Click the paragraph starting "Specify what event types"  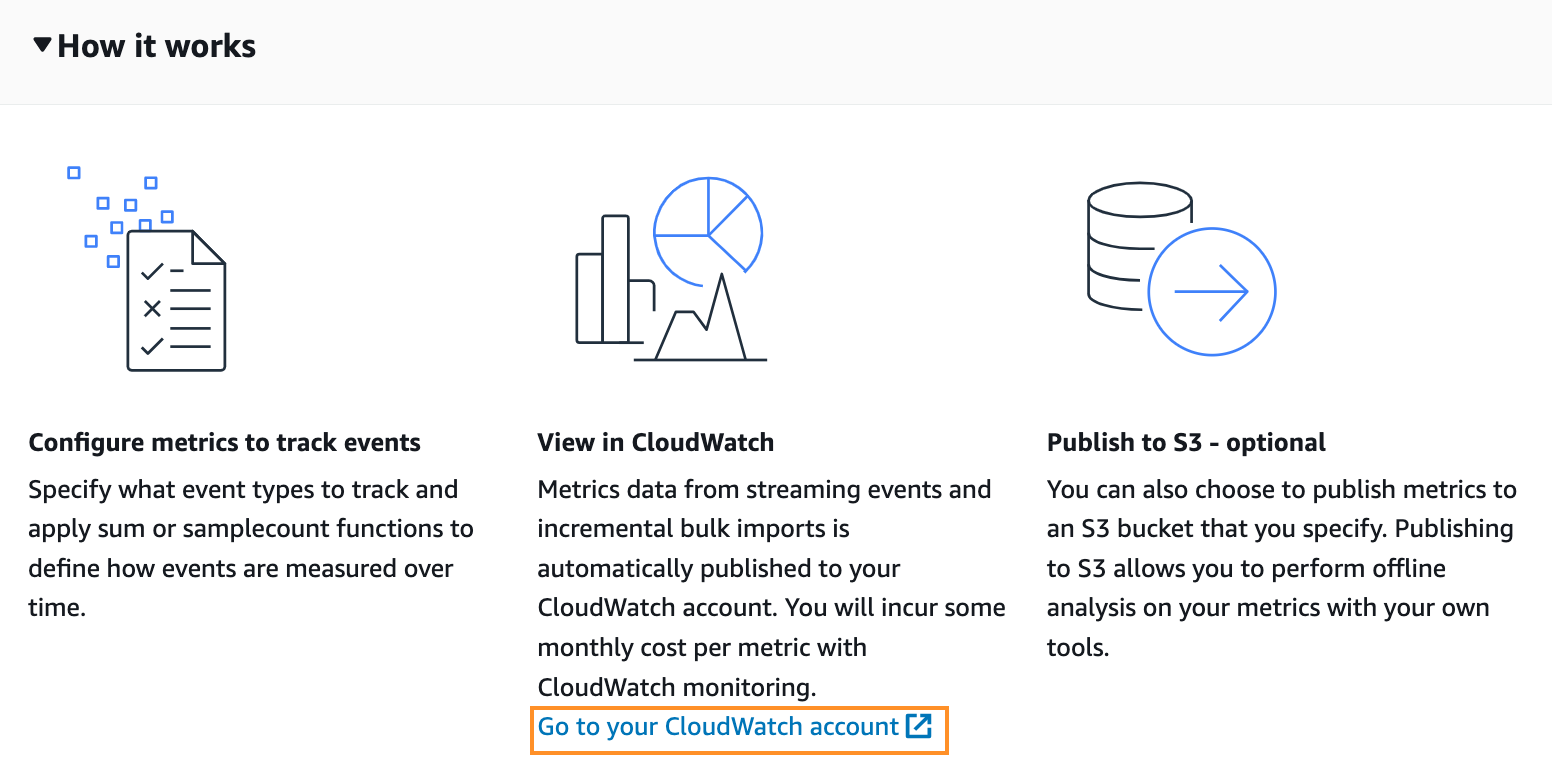(251, 549)
